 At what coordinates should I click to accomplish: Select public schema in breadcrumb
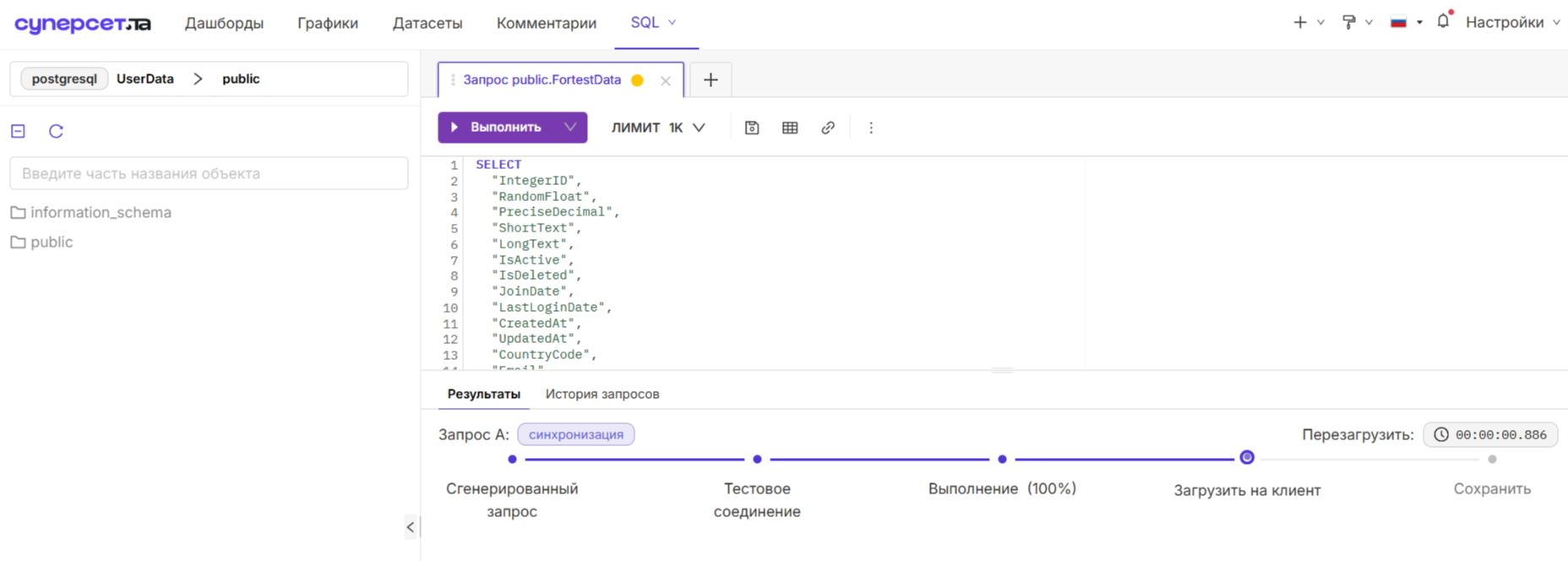pyautogui.click(x=241, y=79)
